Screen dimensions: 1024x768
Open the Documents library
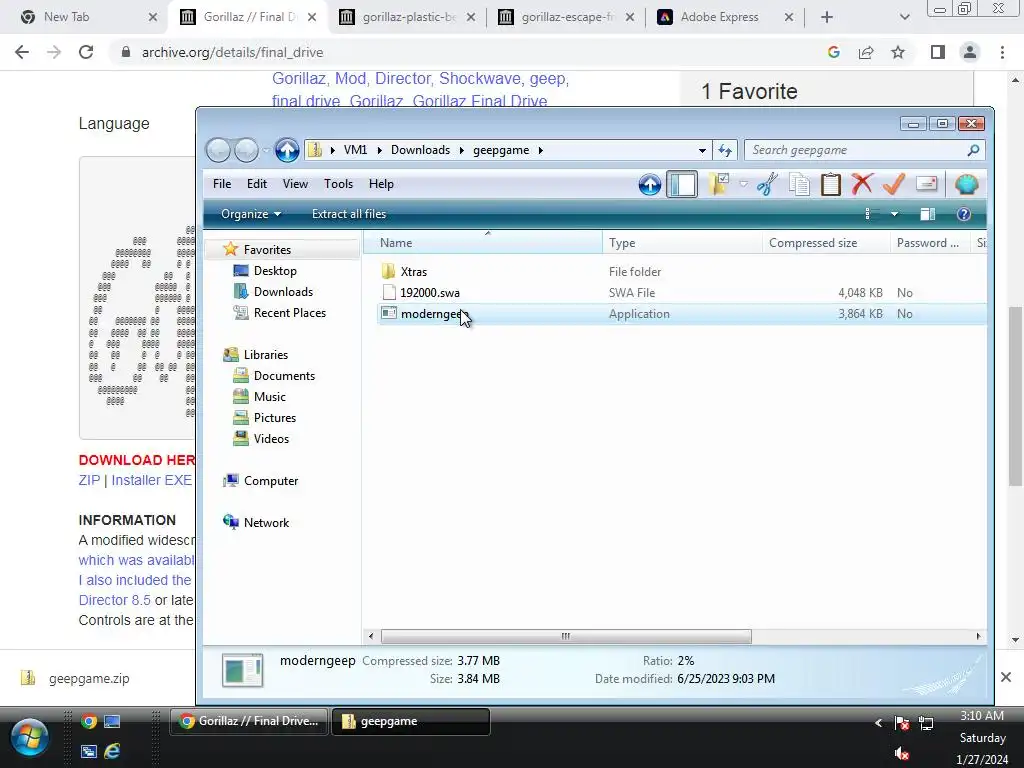click(x=284, y=376)
